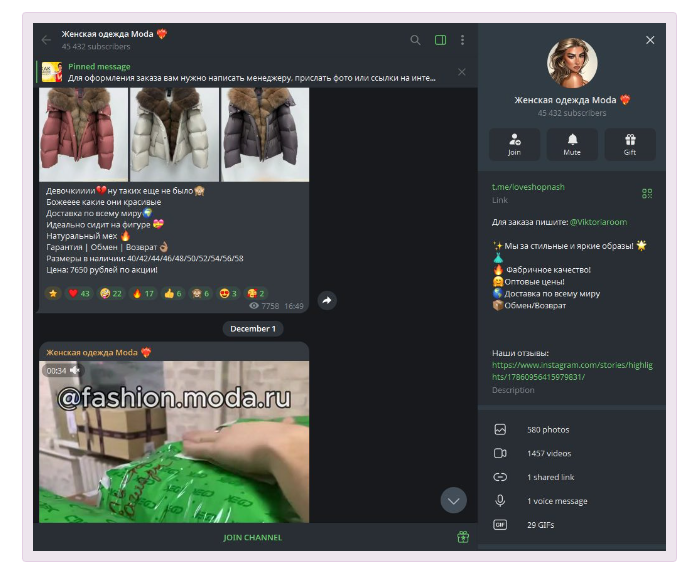Image resolution: width=693 pixels, height=572 pixels.
Task: Open the three-dot more options menu
Action: pos(462,40)
